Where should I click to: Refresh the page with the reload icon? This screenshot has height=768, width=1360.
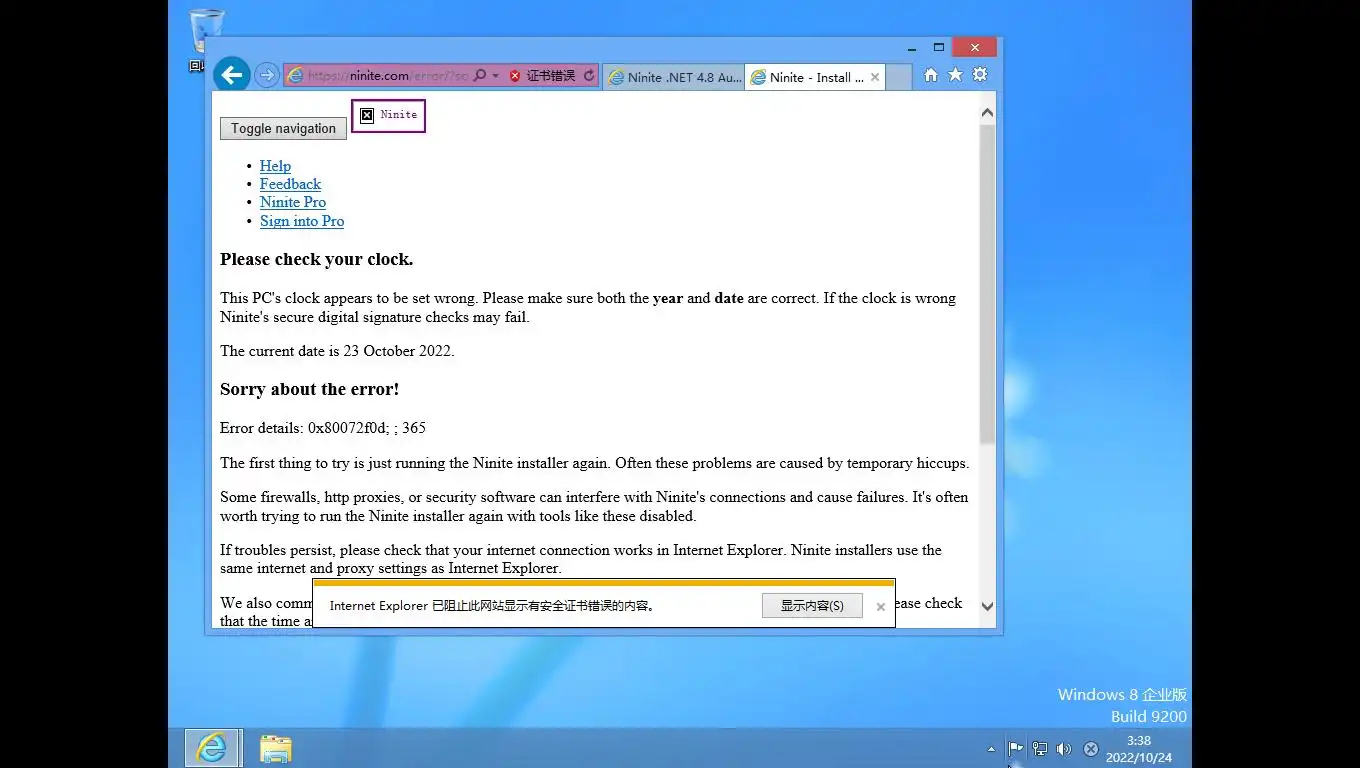589,76
